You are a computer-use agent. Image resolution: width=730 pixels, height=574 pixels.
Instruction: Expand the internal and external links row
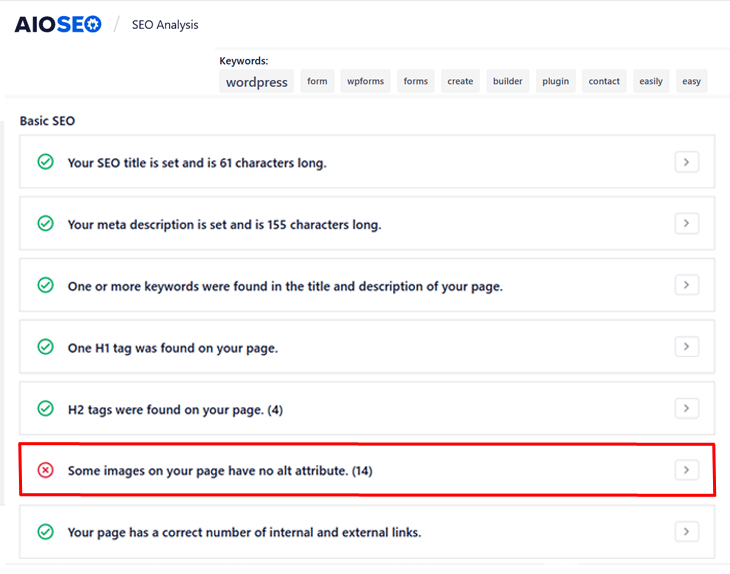(x=687, y=532)
